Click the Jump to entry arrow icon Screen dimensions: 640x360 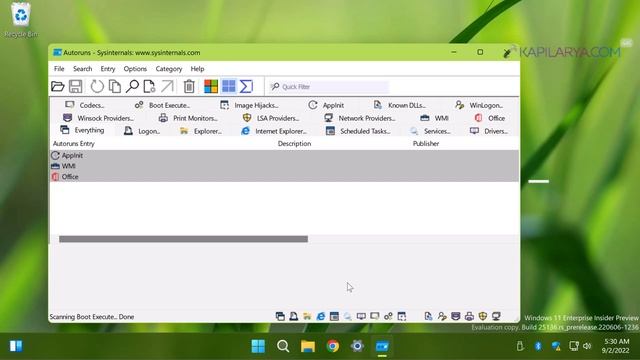[167, 86]
